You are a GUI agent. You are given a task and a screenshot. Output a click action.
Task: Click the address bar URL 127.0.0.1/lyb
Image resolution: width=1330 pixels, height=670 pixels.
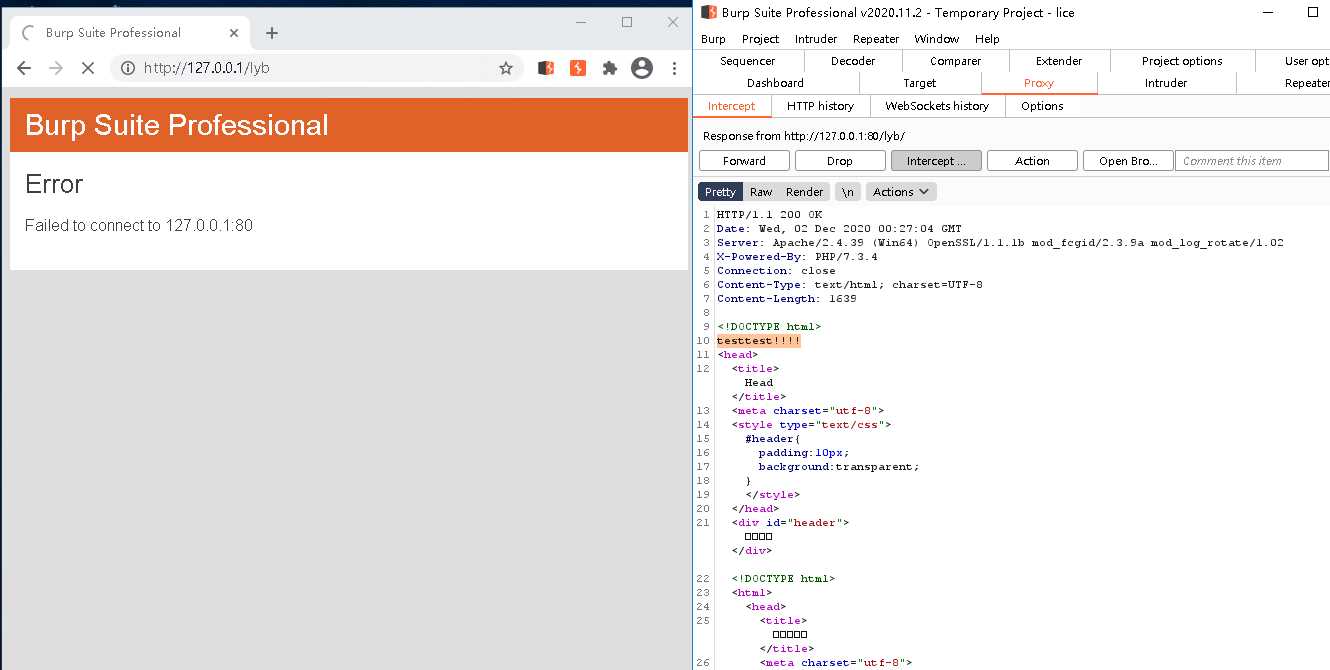pos(207,68)
